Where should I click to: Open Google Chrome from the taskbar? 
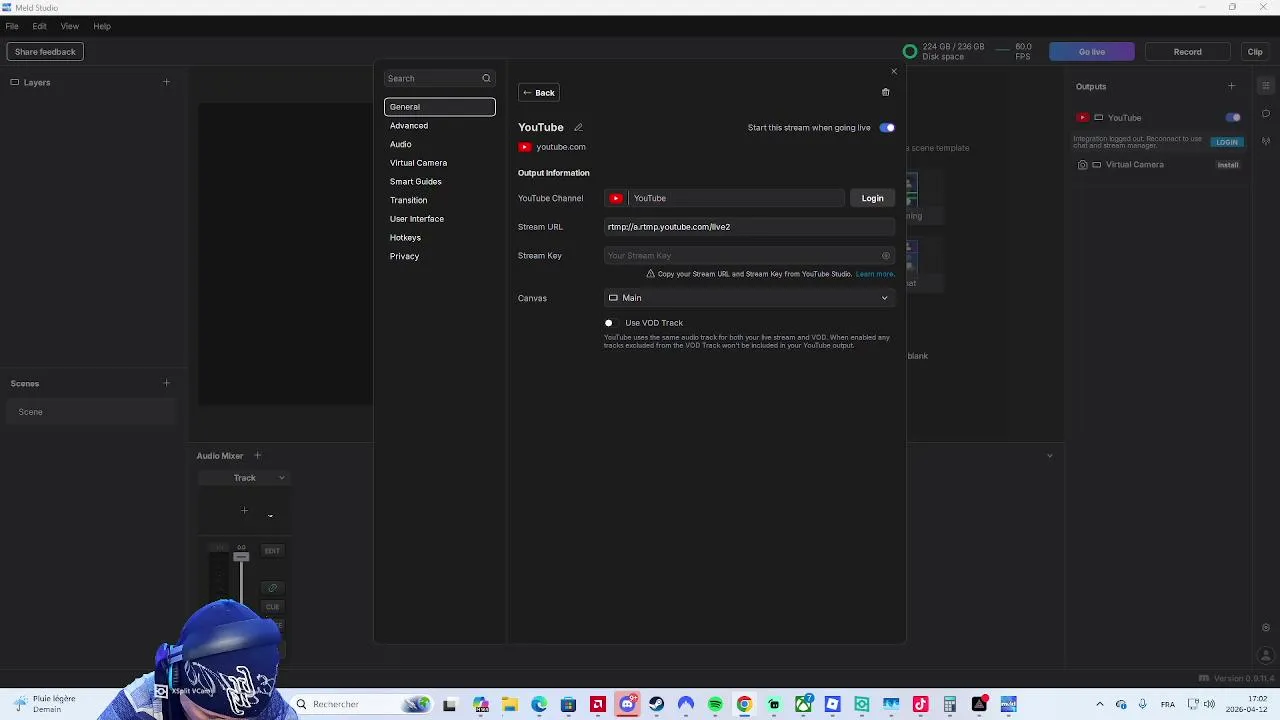(x=744, y=704)
